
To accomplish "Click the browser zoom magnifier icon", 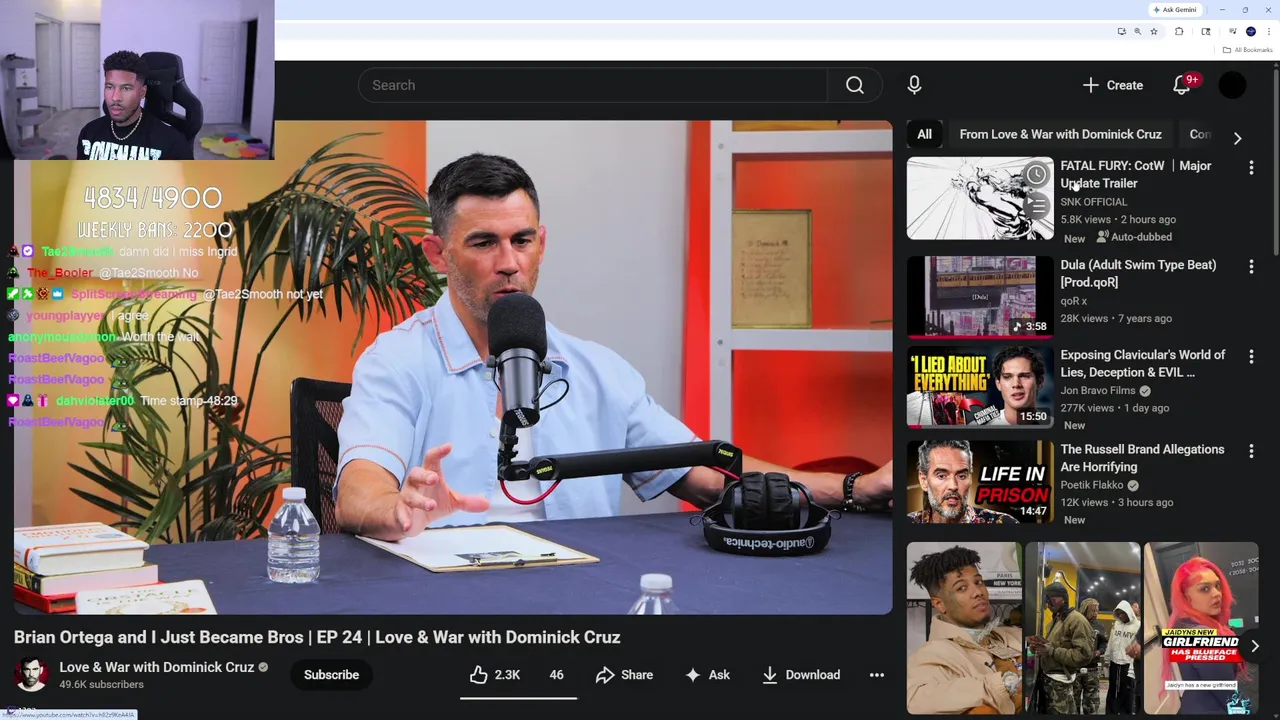I will coord(1137,32).
